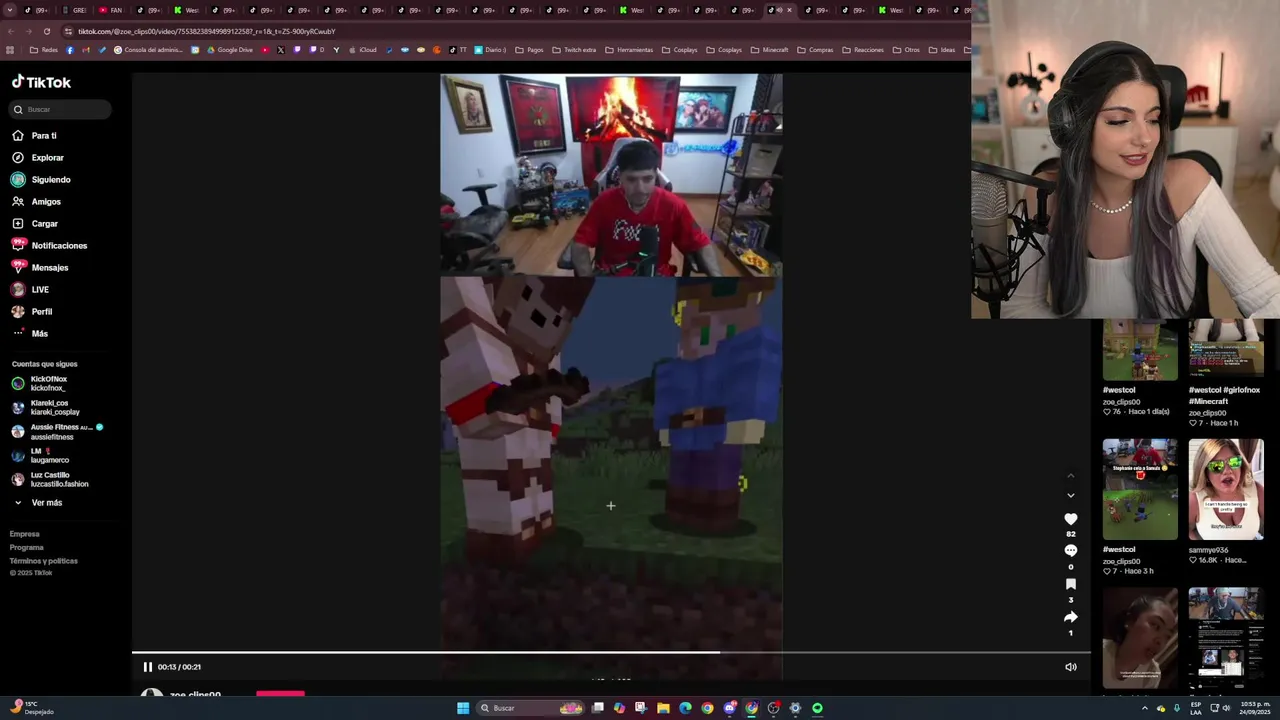Viewport: 1280px width, 720px height.
Task: Open the #westcol #girlofnox #Minecraft video thumbnail
Action: click(x=1226, y=350)
